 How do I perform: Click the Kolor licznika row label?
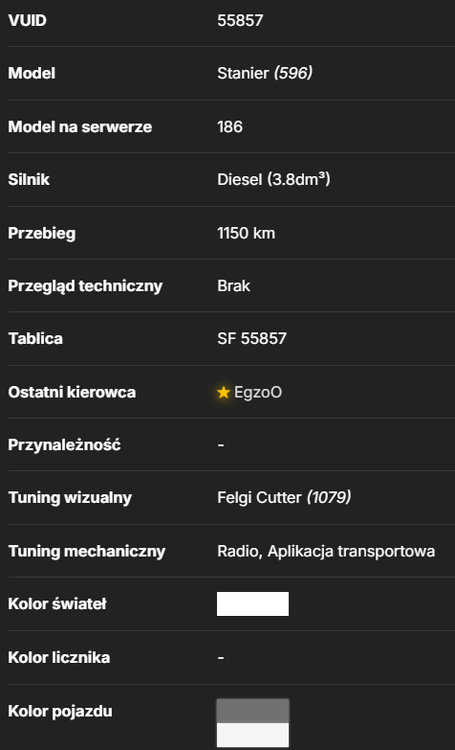59,658
